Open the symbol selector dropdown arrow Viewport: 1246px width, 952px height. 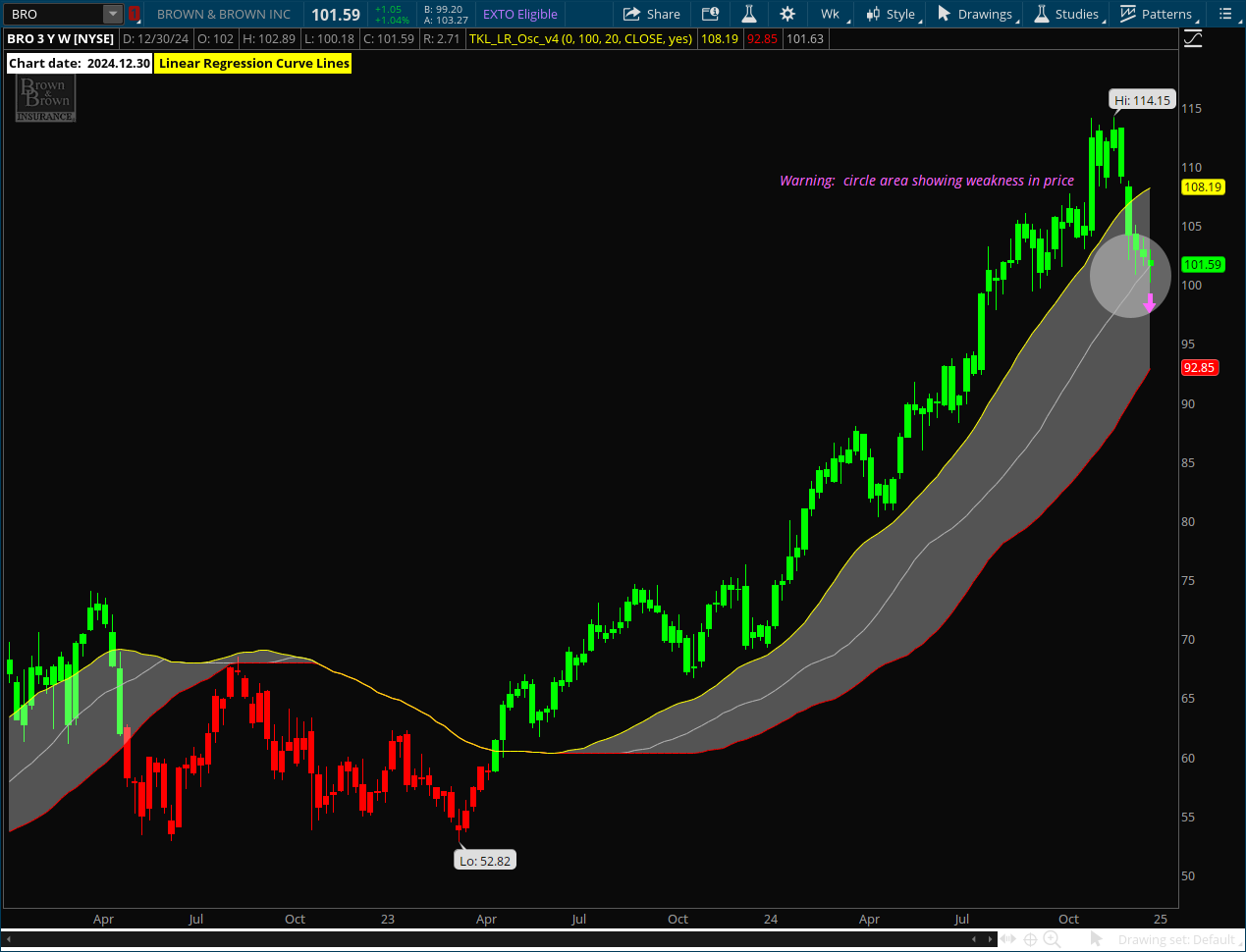(x=113, y=14)
